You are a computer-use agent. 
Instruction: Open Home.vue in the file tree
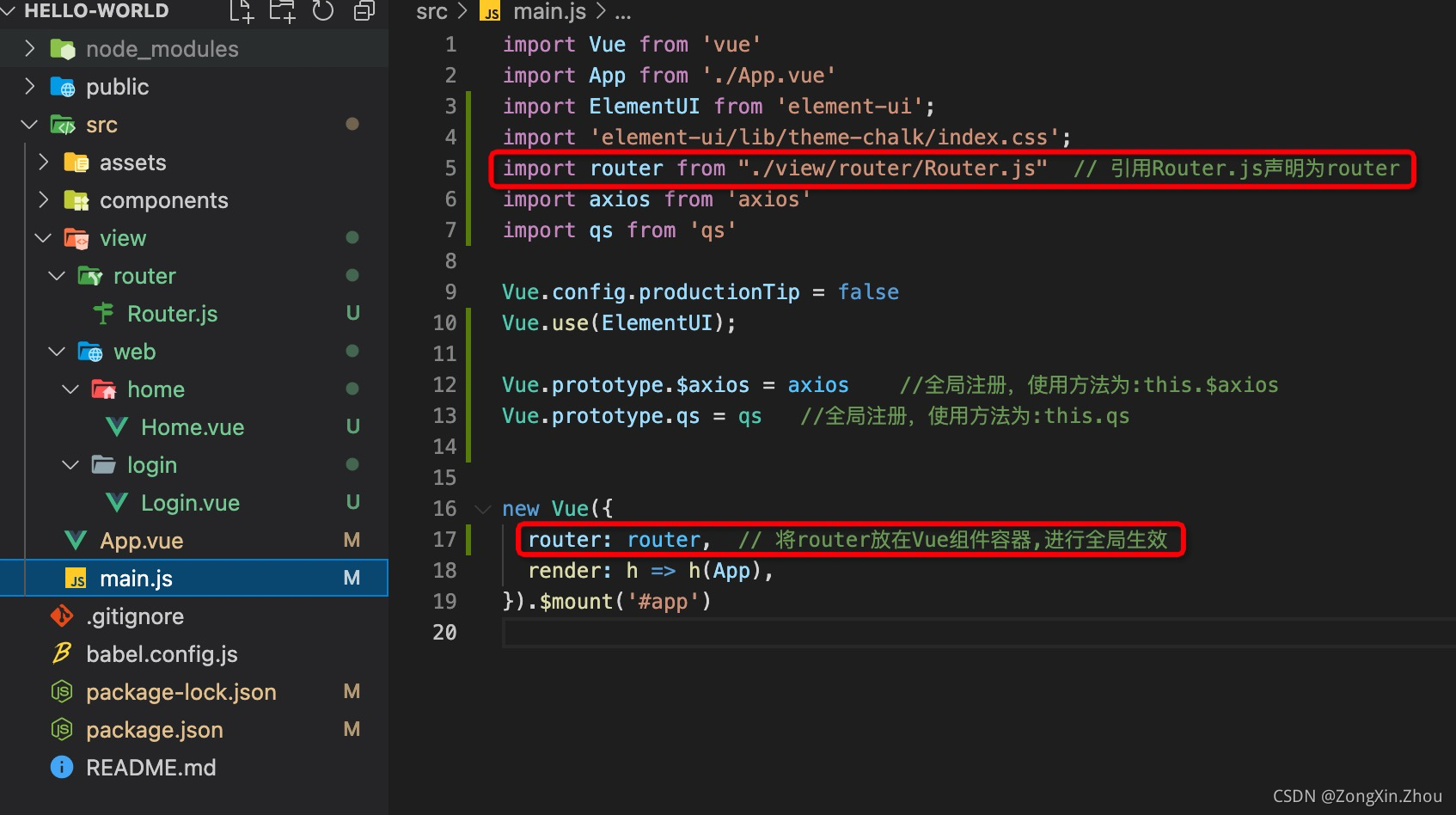click(193, 427)
